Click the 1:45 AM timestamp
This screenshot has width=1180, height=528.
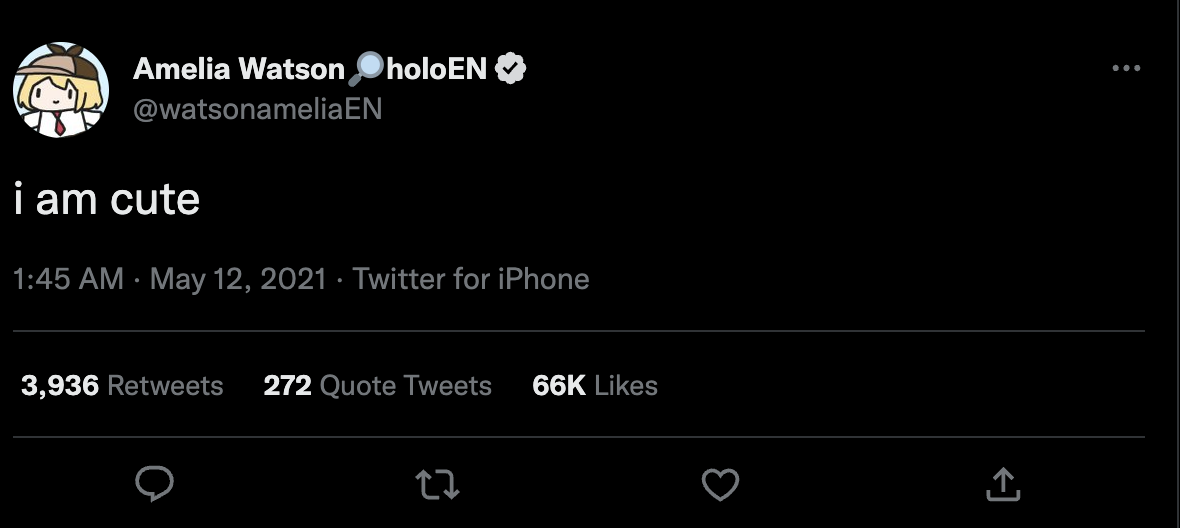pos(69,279)
